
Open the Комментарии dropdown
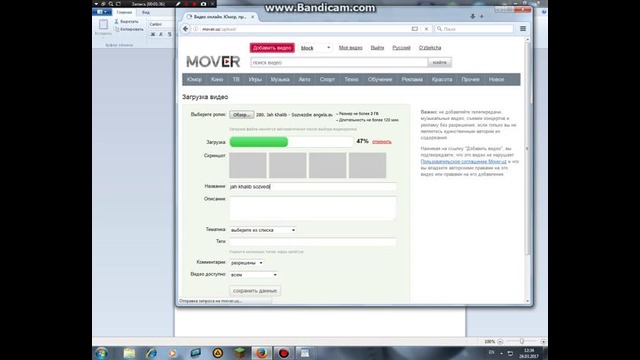coord(247,263)
